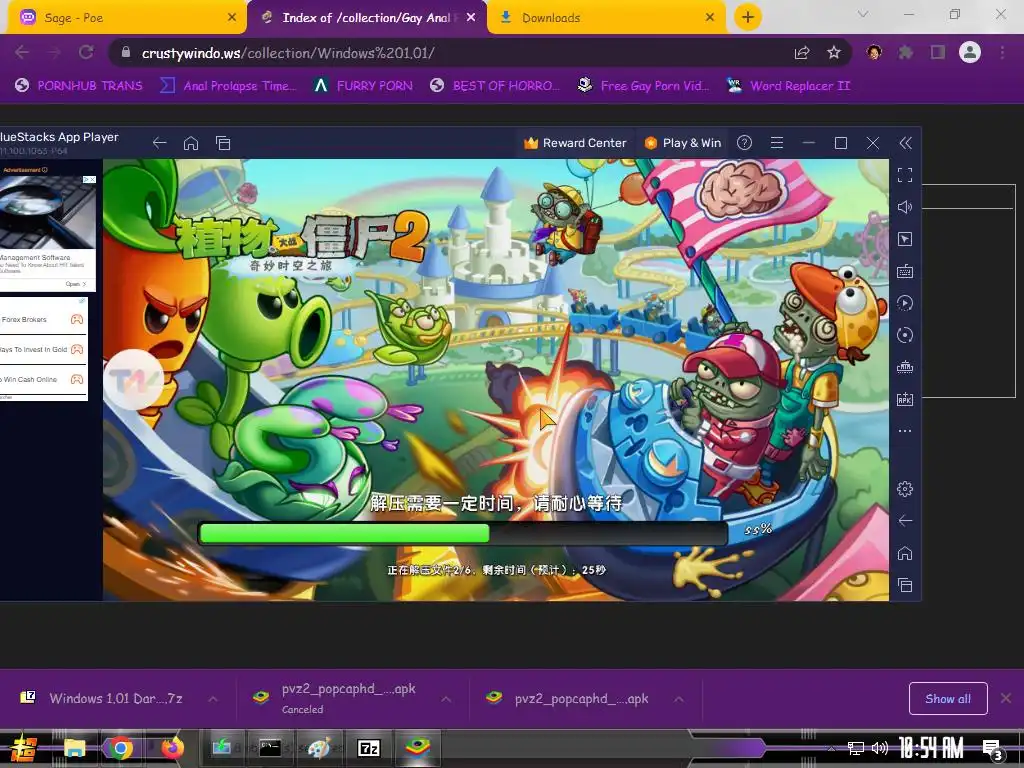Image resolution: width=1024 pixels, height=768 pixels.
Task: Close the downloads bar
Action: (x=1006, y=698)
